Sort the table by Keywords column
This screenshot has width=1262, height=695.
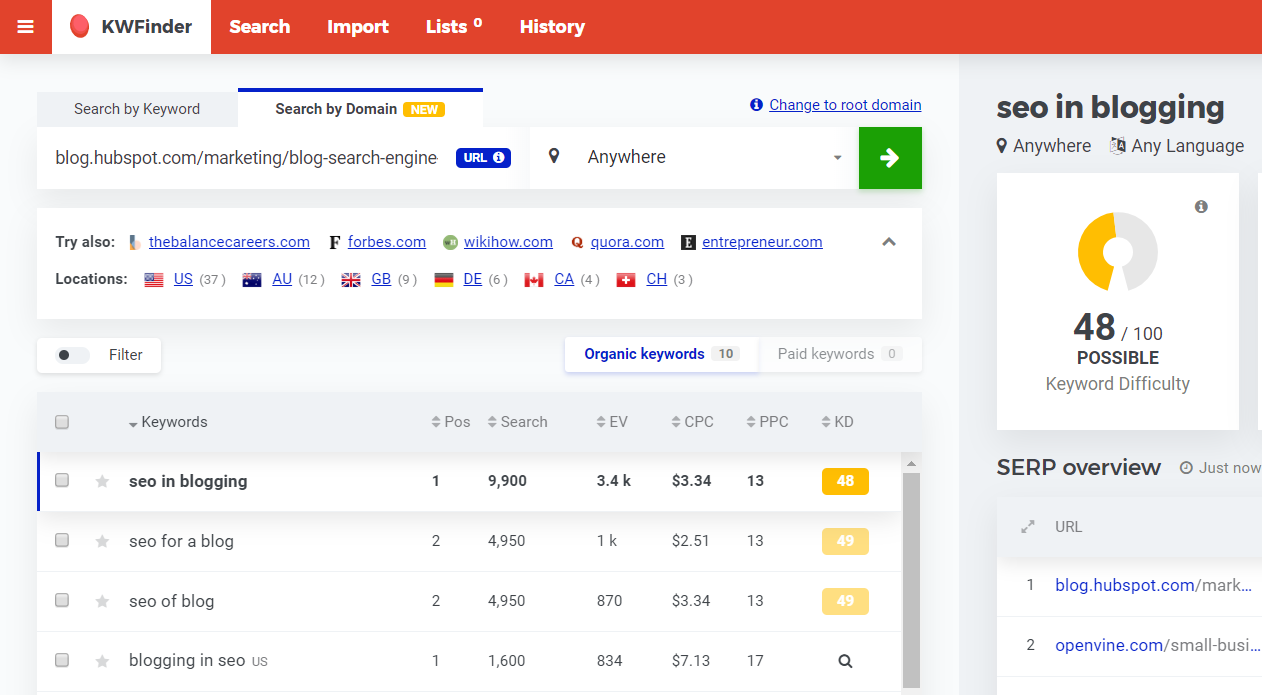tap(168, 422)
